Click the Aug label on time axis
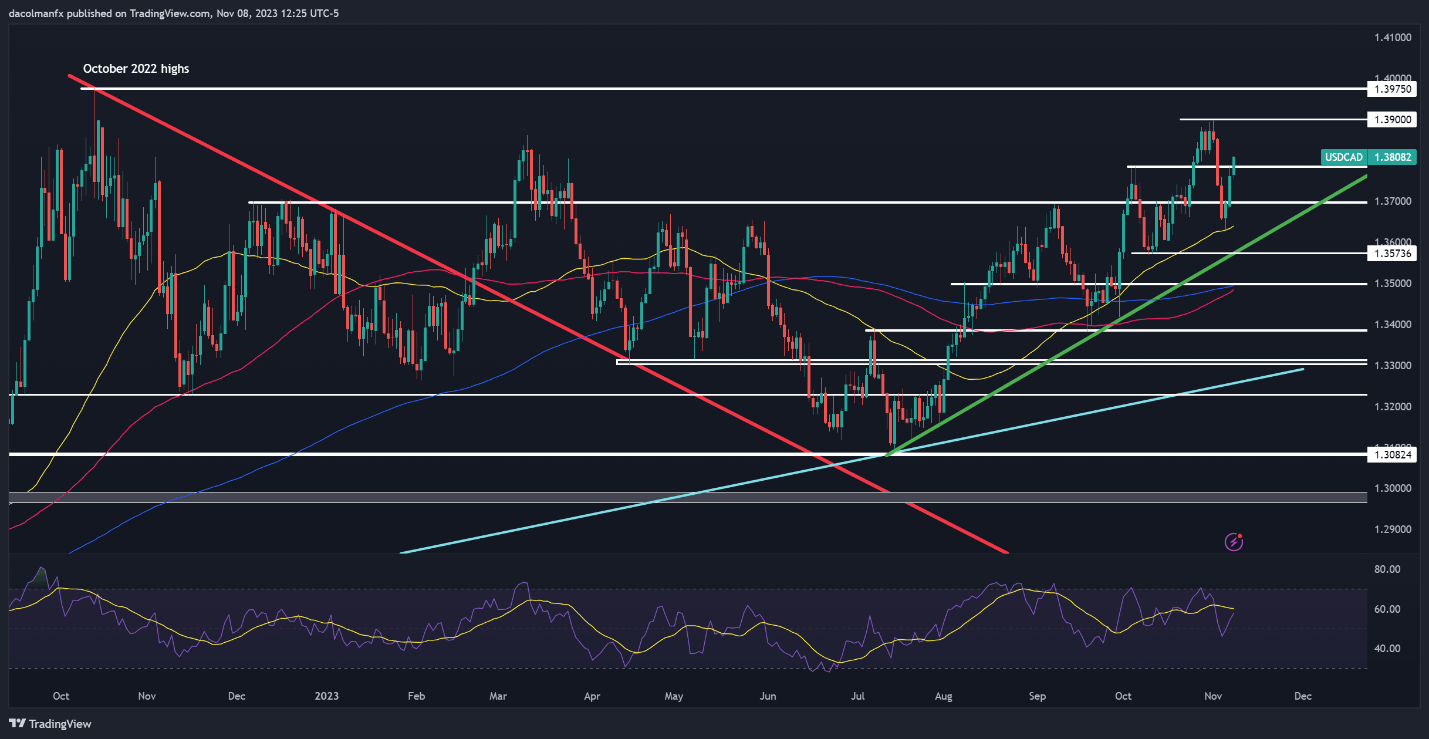This screenshot has height=739, width=1429. 943,695
